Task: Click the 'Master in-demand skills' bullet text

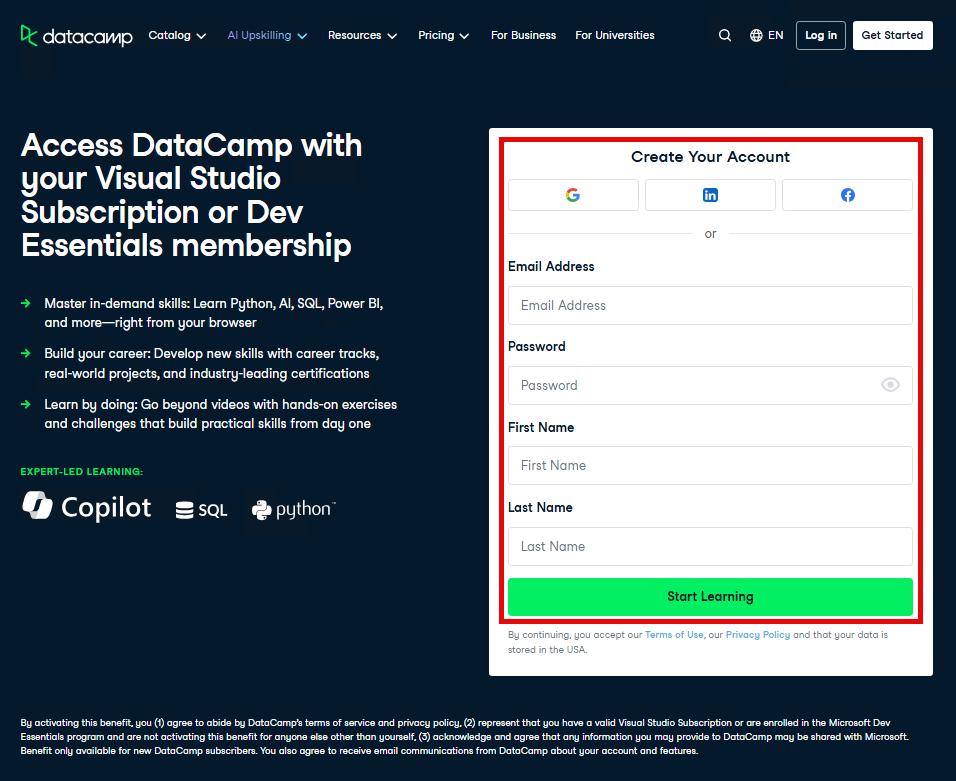Action: pos(213,313)
